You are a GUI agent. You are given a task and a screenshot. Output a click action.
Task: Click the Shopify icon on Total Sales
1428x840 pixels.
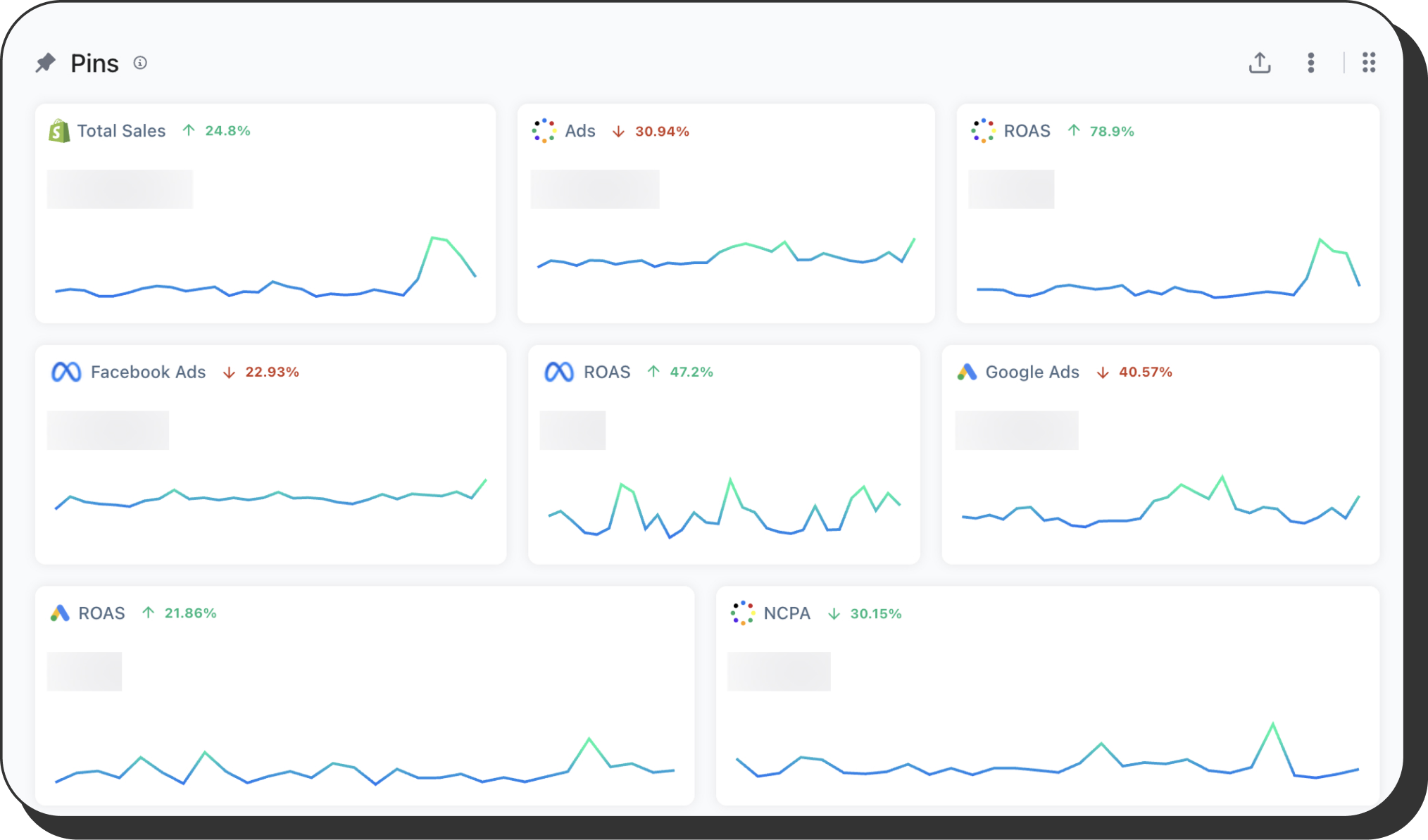coord(60,131)
